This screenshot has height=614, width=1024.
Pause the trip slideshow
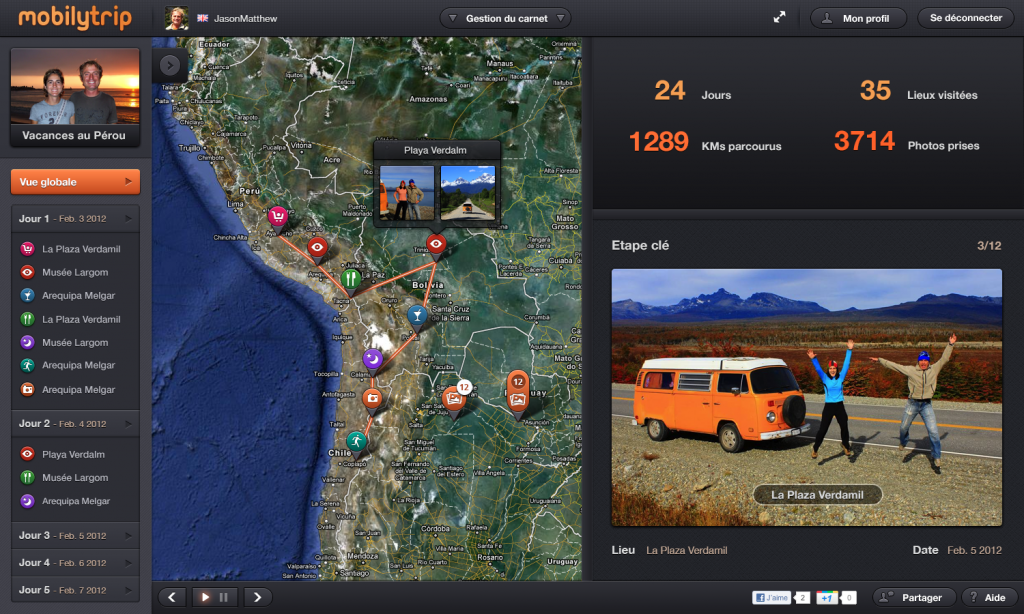[x=224, y=597]
